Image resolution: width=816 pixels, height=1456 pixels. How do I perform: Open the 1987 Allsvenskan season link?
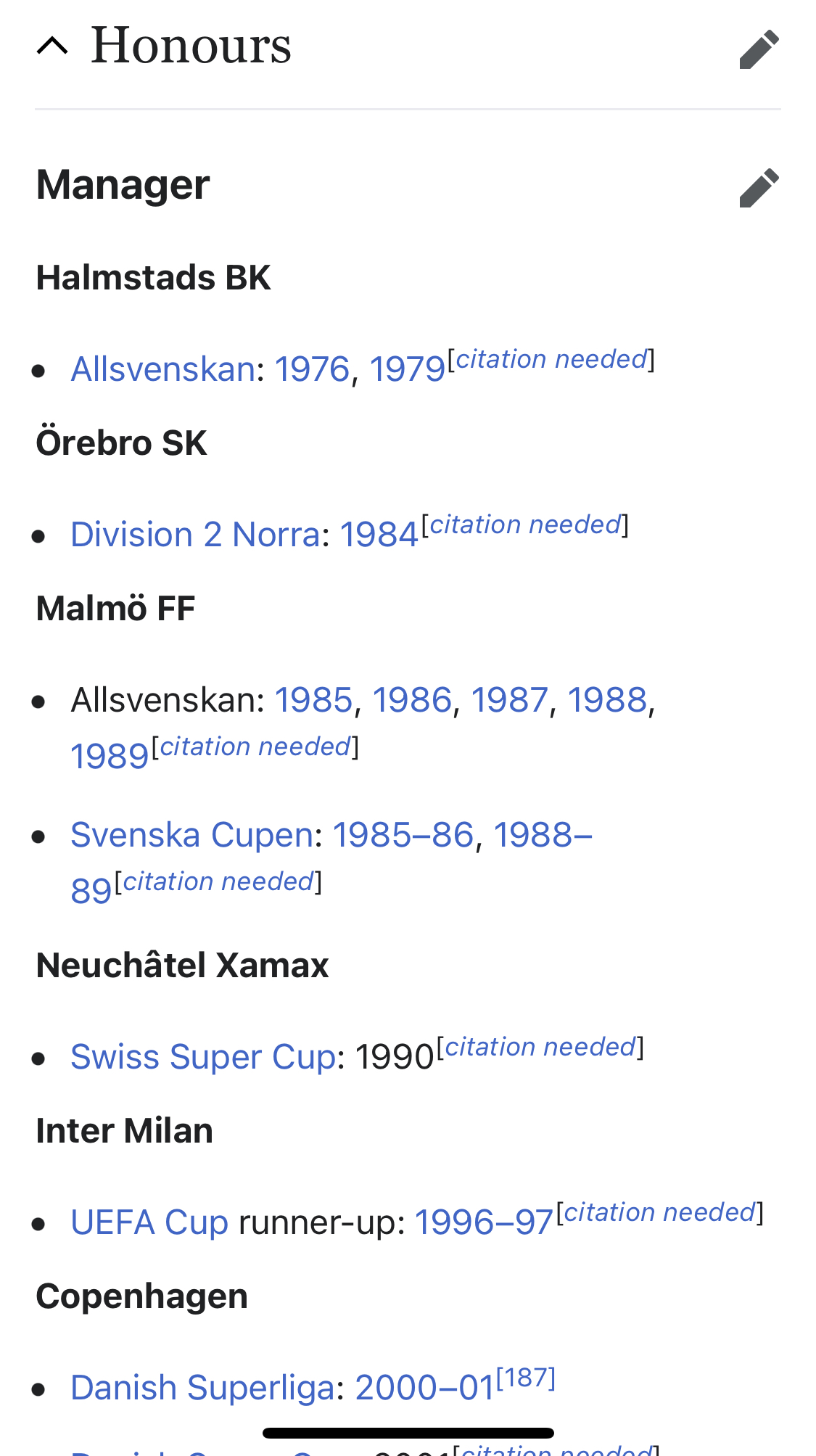pos(510,700)
